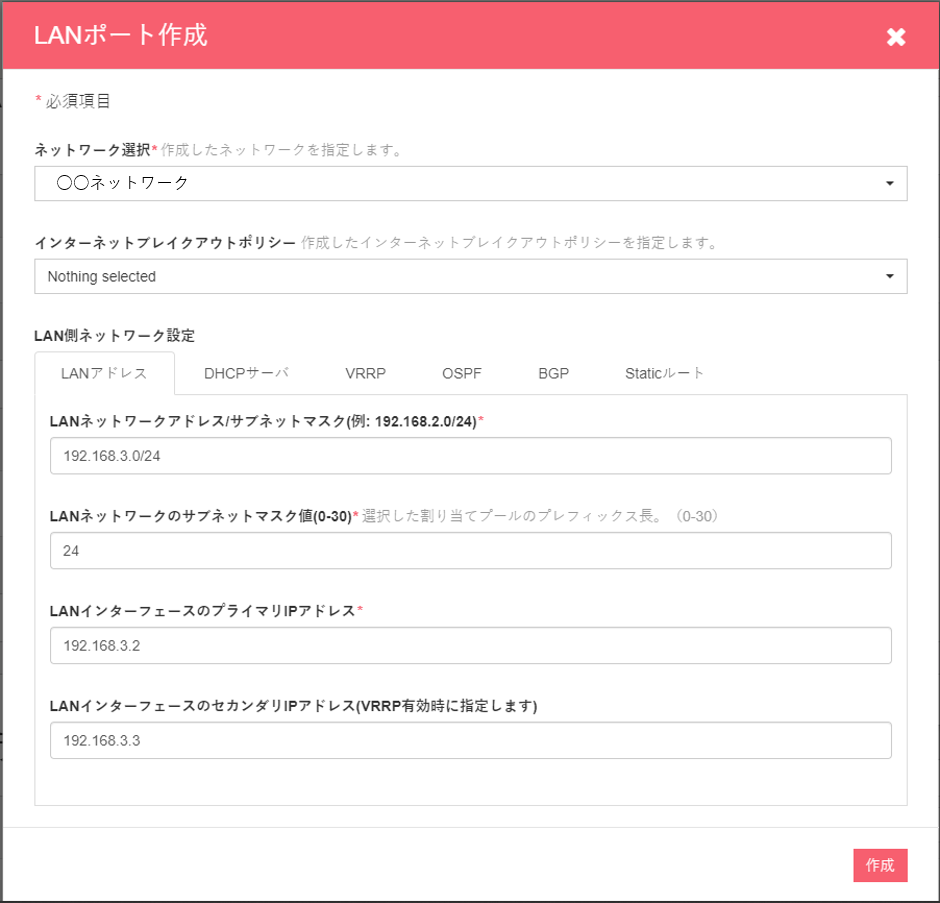Click the secondary IP address field 192.168.3.3

click(471, 741)
